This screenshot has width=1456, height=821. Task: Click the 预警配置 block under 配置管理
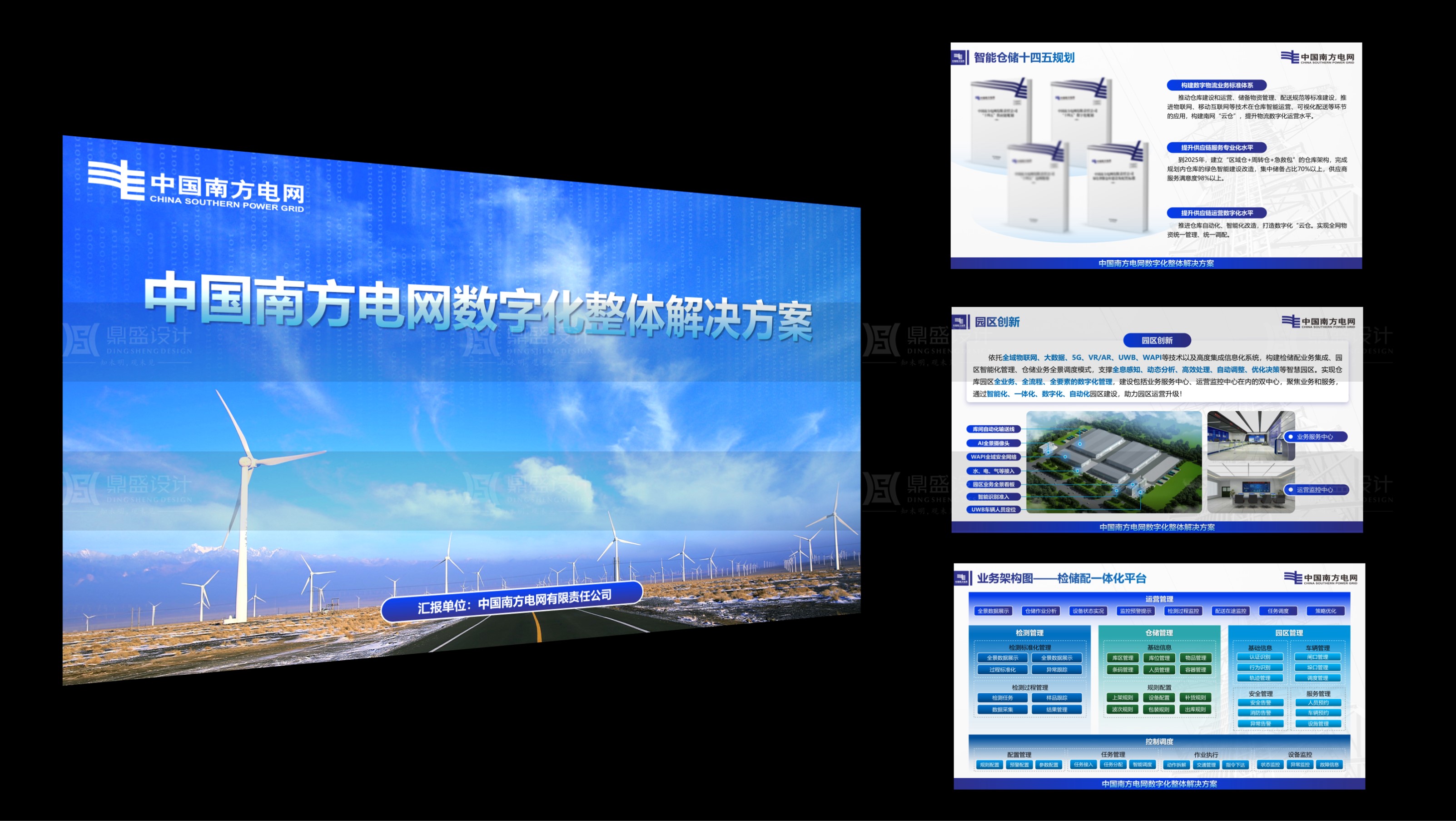(x=1019, y=765)
